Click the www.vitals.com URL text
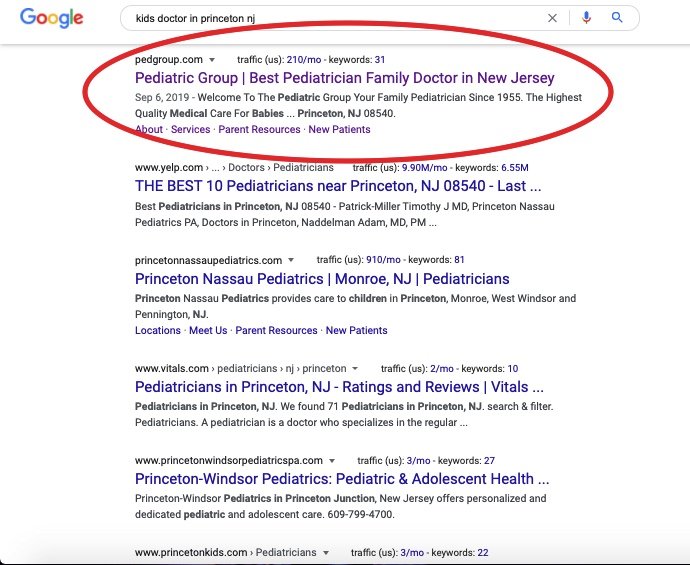 click(172, 368)
